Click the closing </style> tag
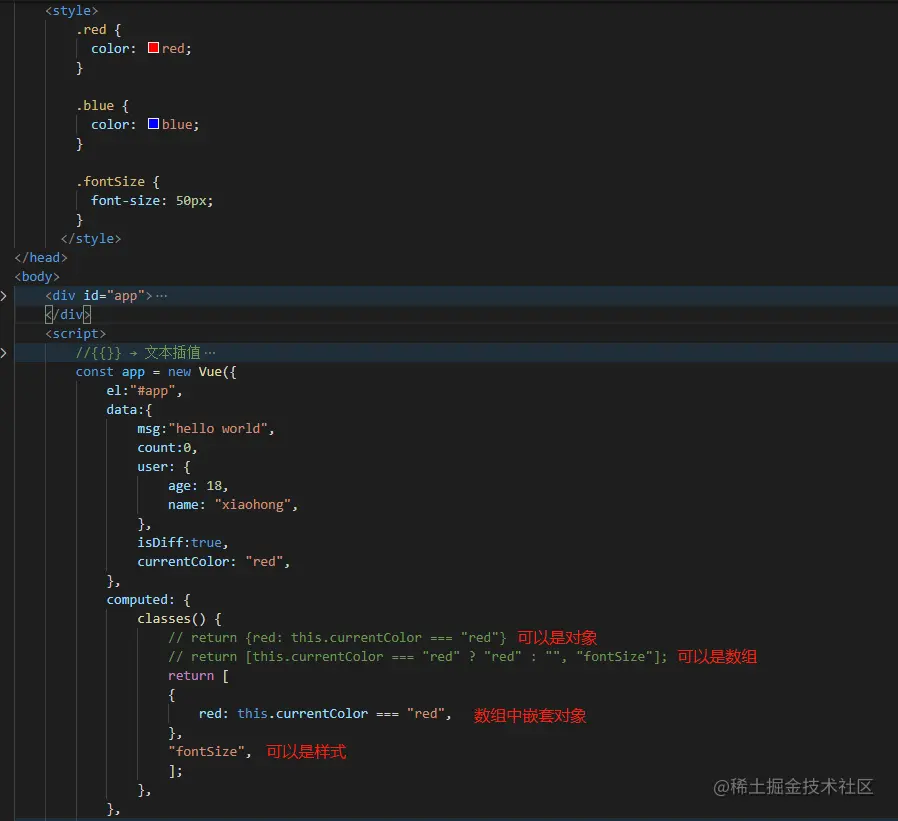The image size is (898, 821). coord(91,239)
